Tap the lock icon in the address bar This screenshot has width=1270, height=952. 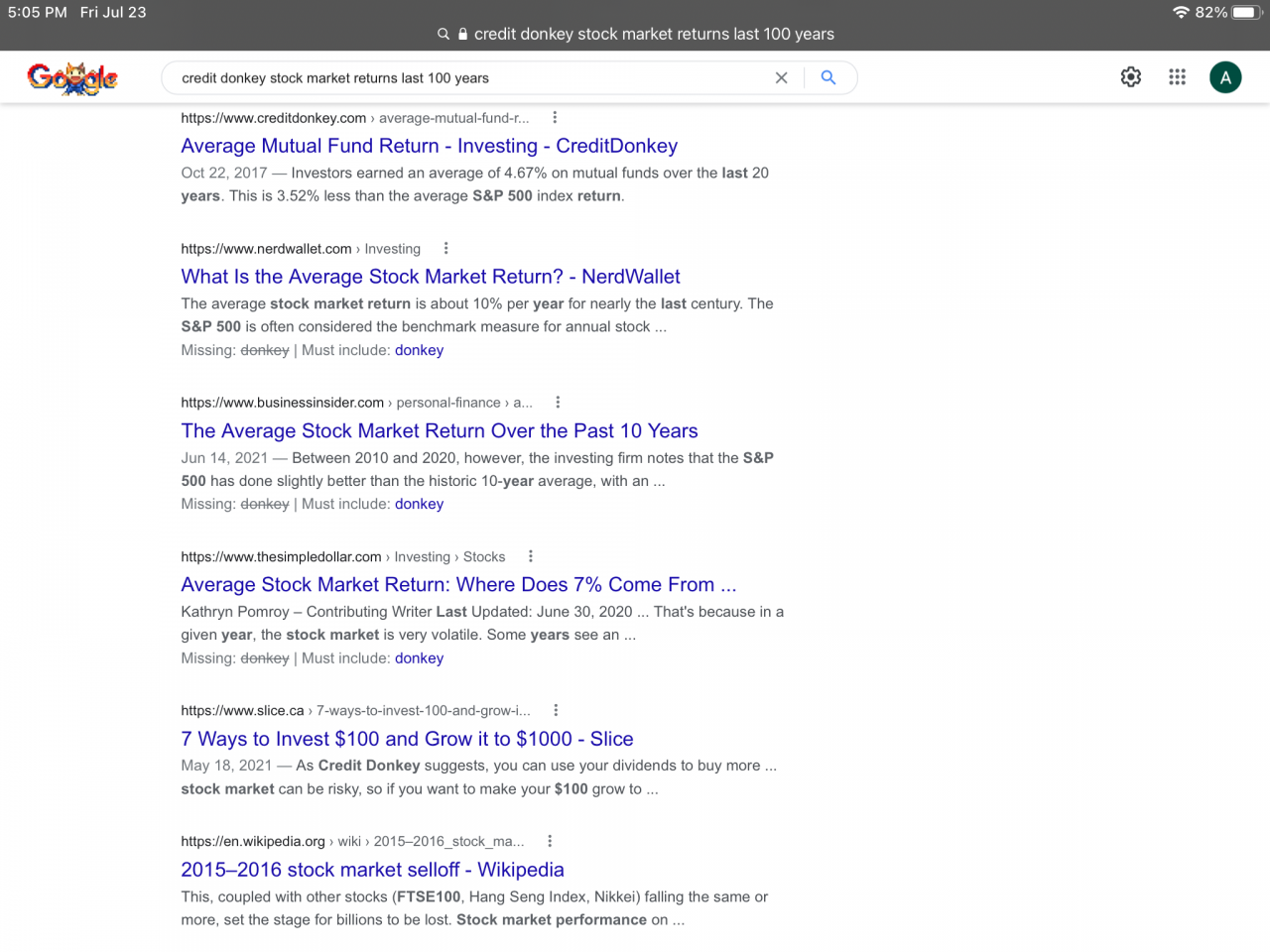pos(462,34)
